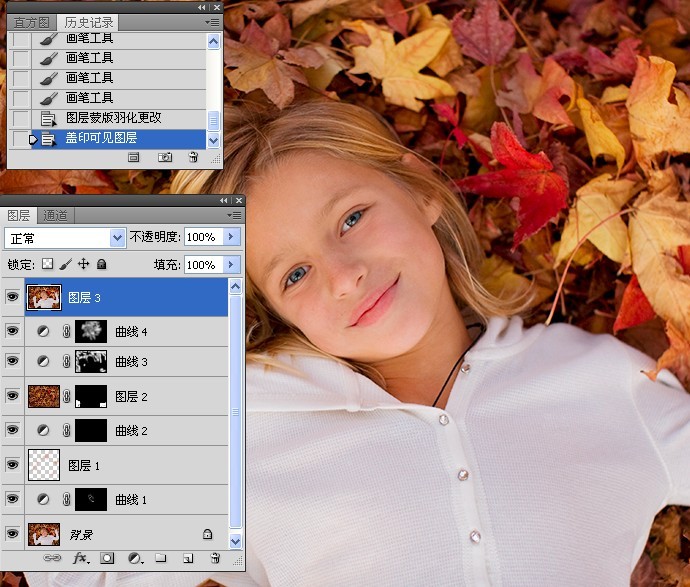Click Layers scrollbar up arrow
The image size is (690, 587).
coord(235,287)
